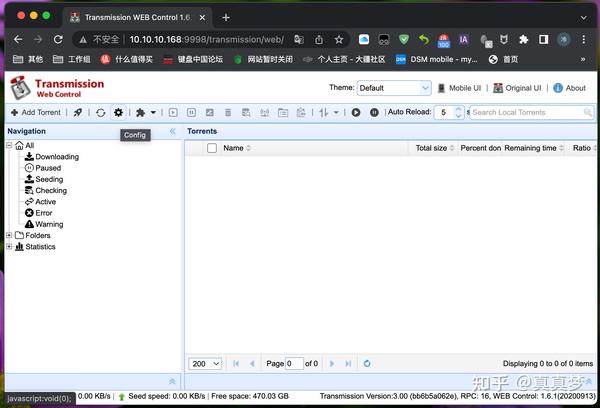Select Checking in navigation tree
The height and width of the screenshot is (408, 600).
click(51, 190)
